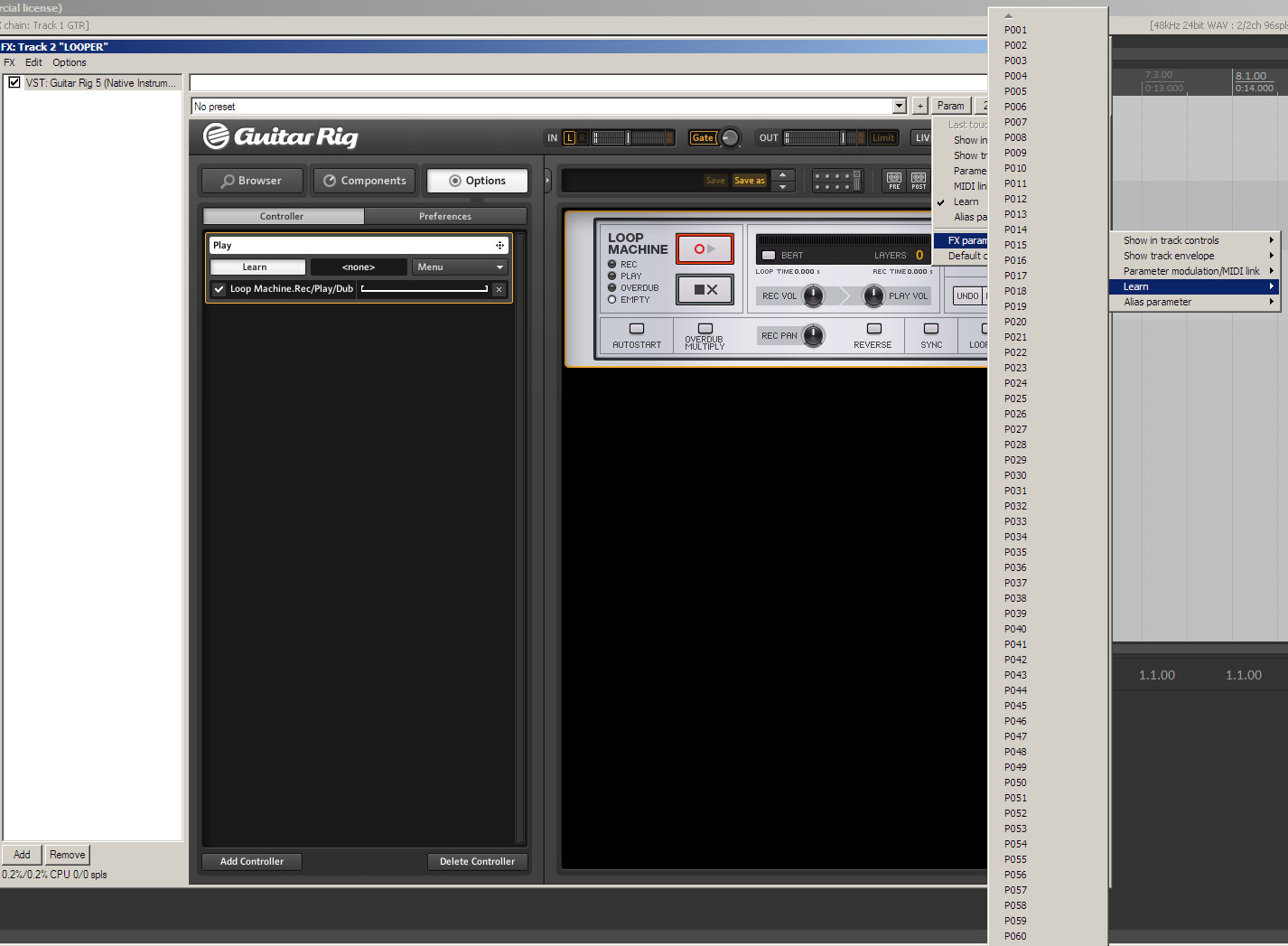The height and width of the screenshot is (946, 1288).
Task: Open the rack tools virtual grid icon
Action: point(837,181)
